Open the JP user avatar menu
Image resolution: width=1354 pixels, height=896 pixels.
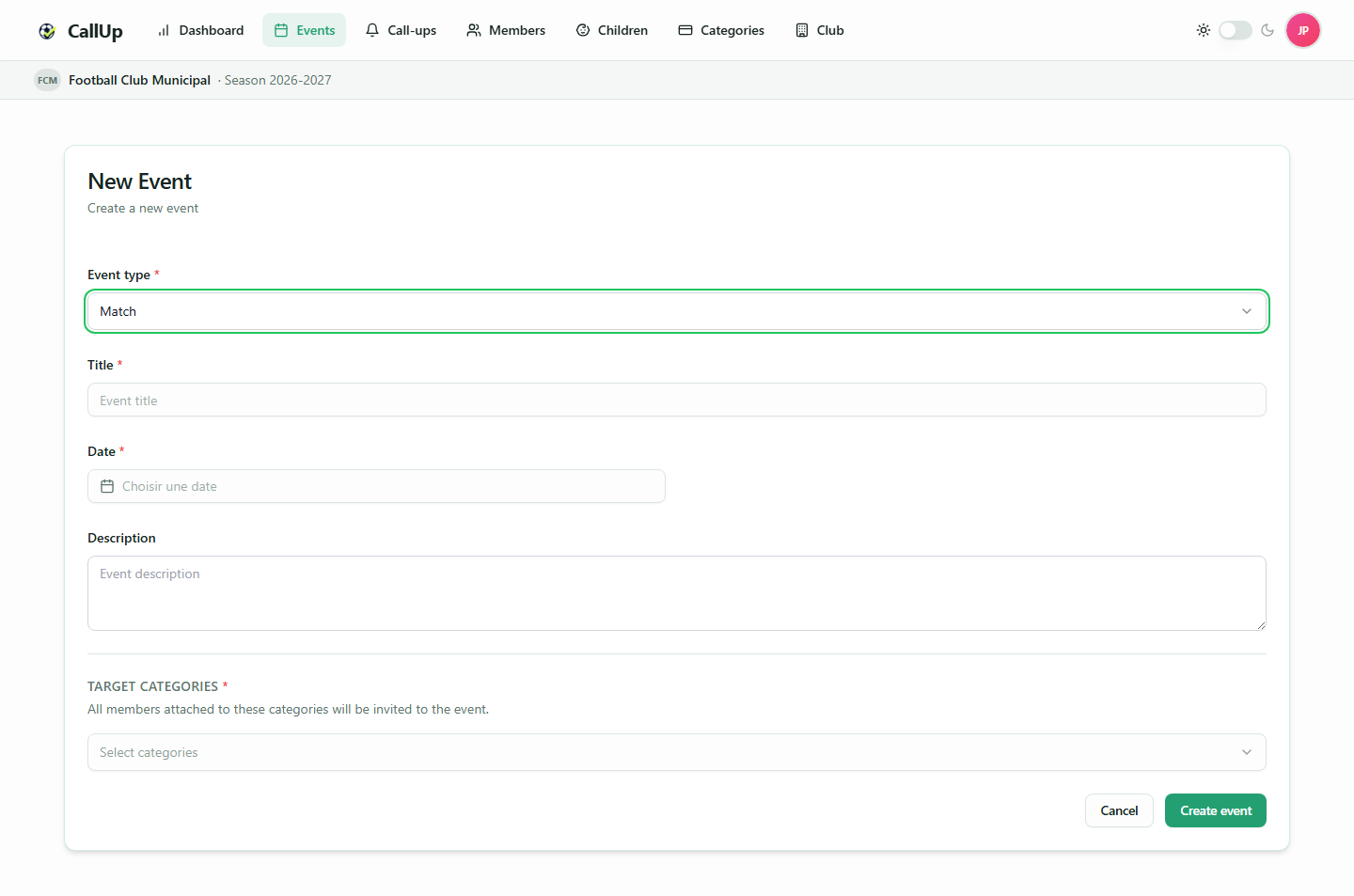[x=1303, y=30]
